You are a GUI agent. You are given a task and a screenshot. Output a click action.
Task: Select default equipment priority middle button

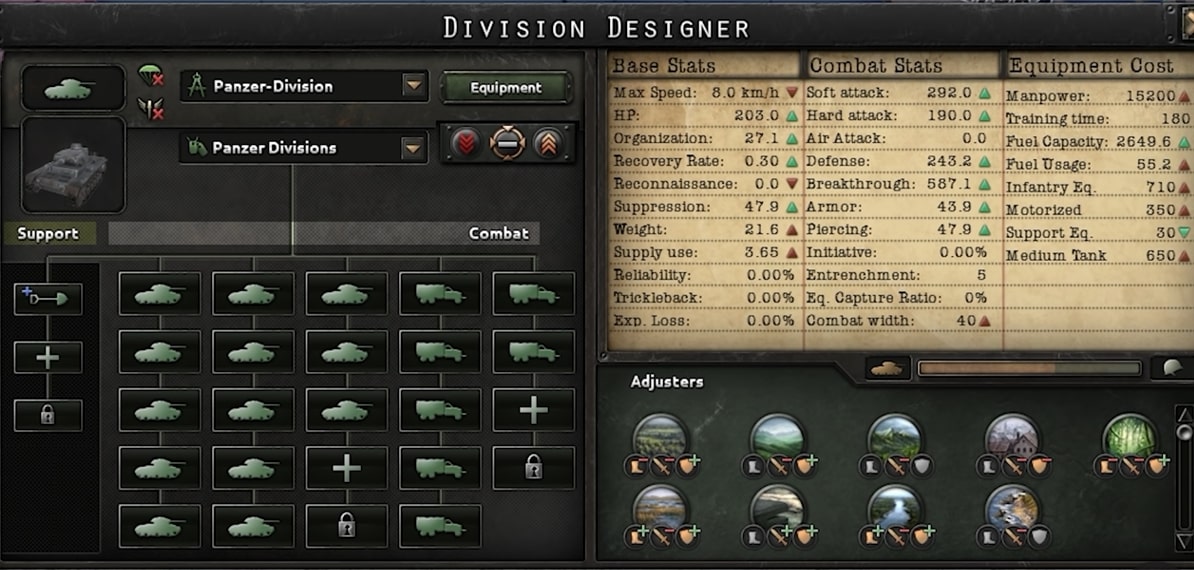coord(507,142)
